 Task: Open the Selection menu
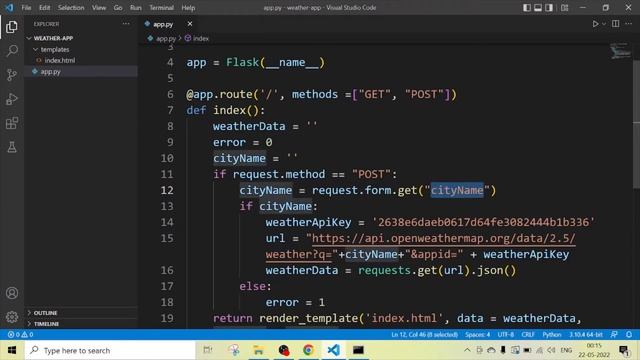click(x=71, y=8)
